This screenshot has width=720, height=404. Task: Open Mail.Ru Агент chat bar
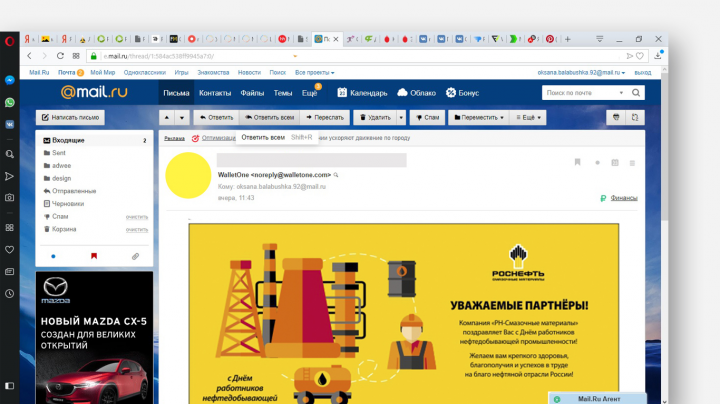[597, 398]
